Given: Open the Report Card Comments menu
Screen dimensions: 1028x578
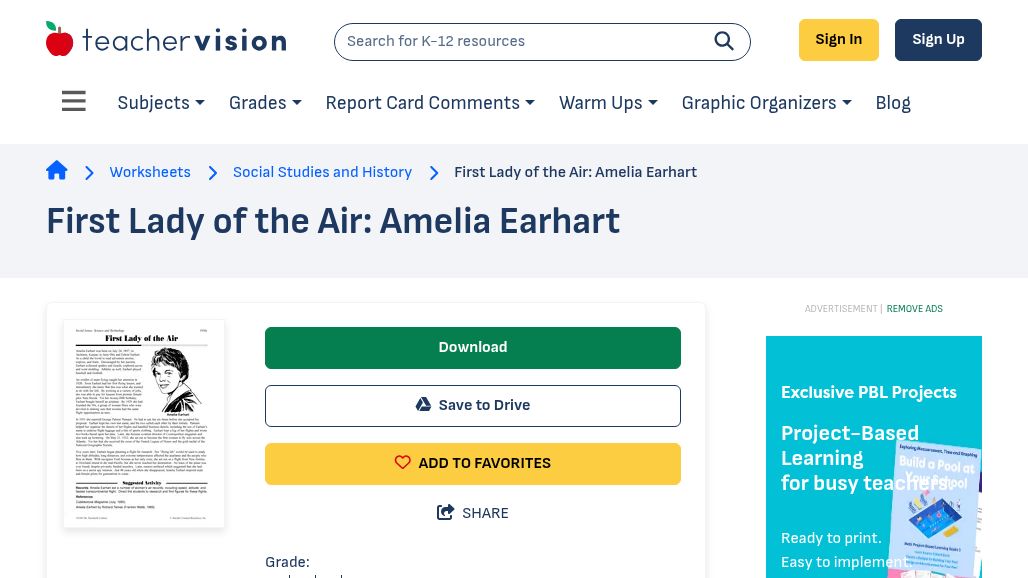Looking at the screenshot, I should (x=430, y=103).
